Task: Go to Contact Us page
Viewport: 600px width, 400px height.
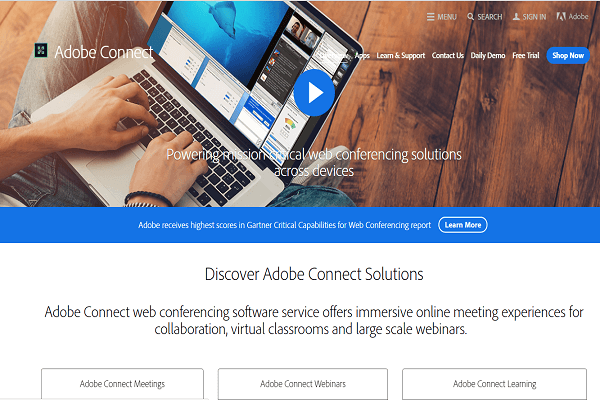Action: click(x=448, y=56)
